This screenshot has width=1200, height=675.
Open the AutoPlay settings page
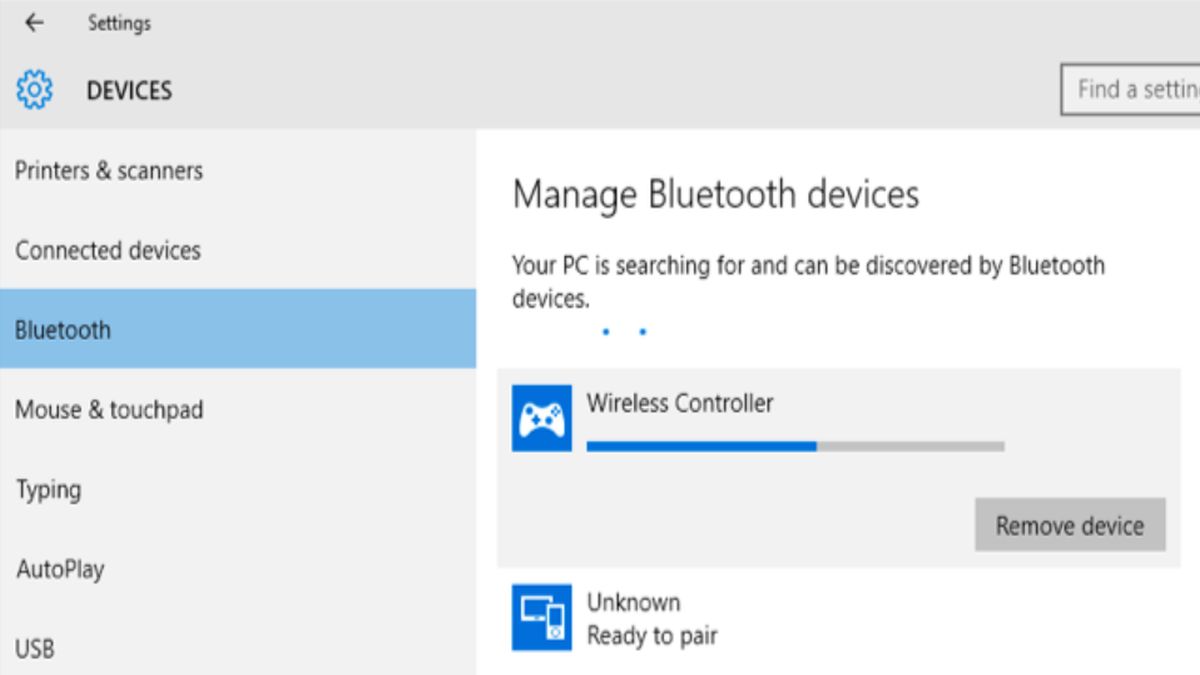(60, 570)
